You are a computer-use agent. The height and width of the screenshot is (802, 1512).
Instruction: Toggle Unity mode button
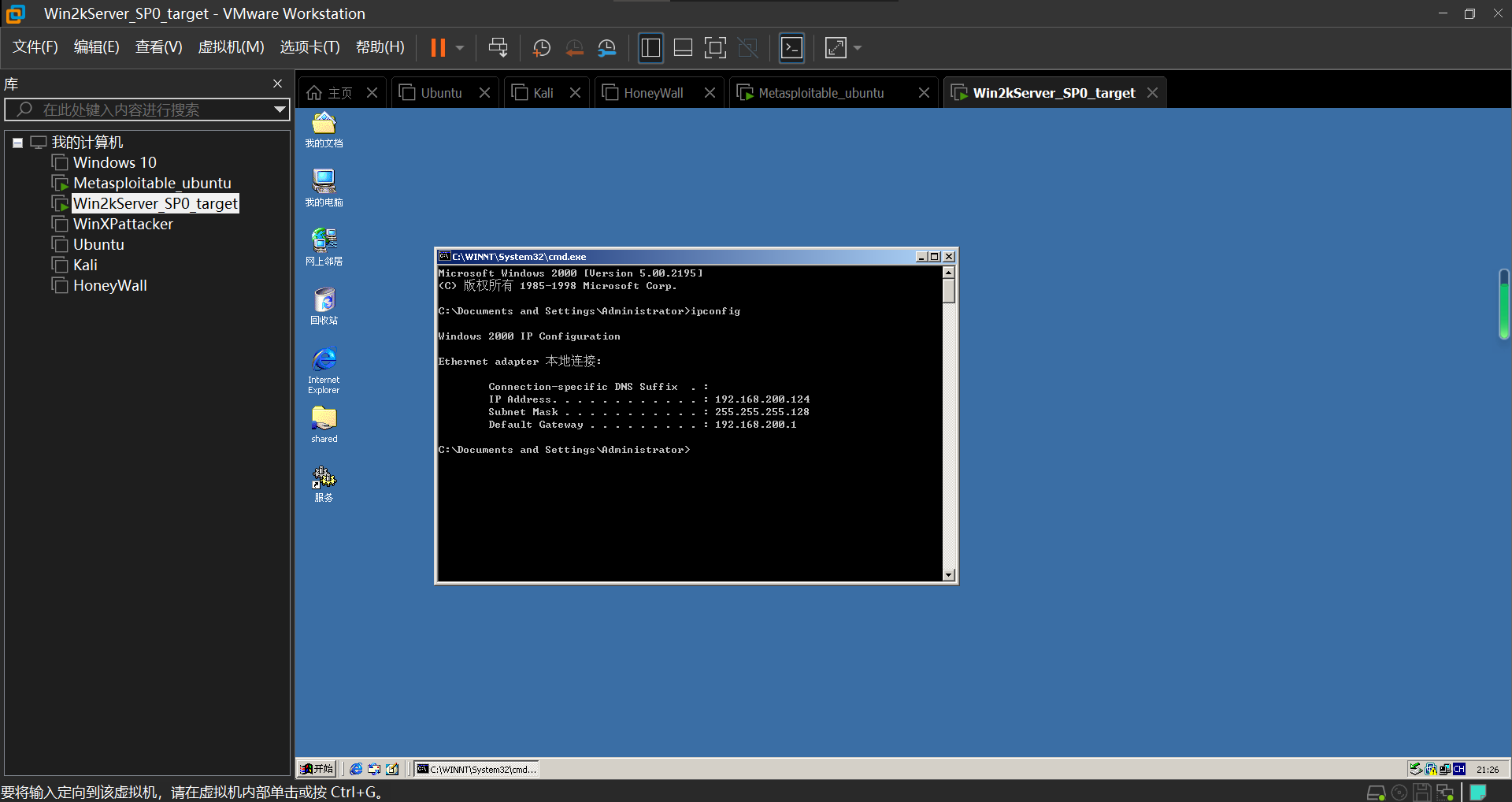[747, 48]
